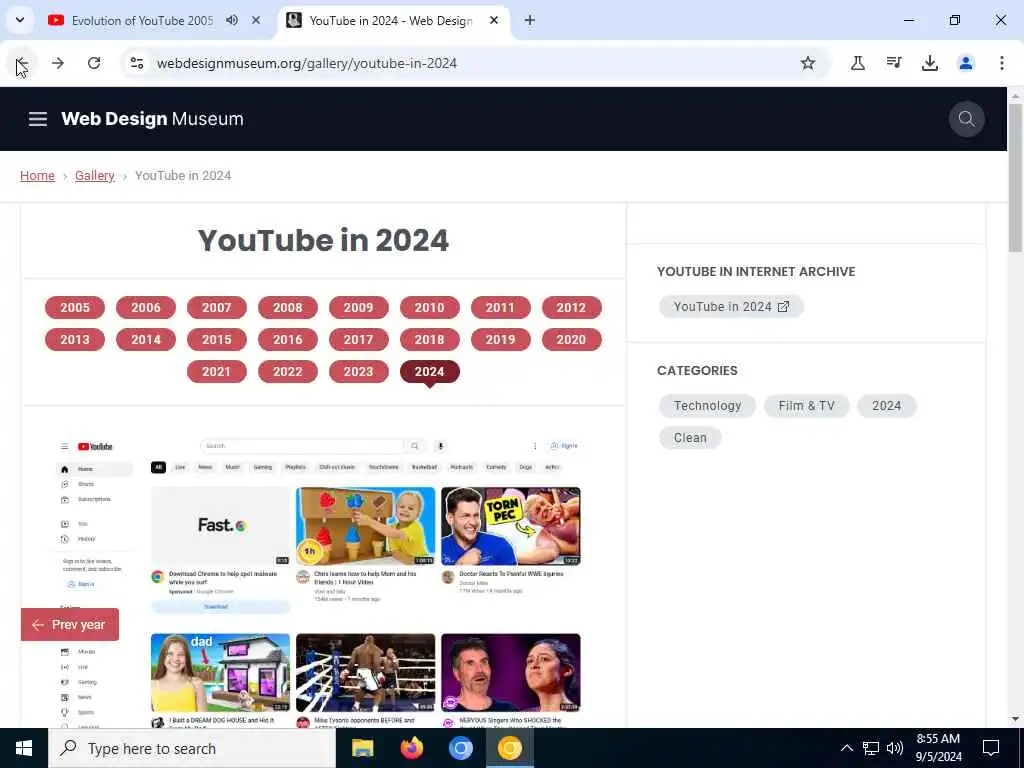
Task: Open the network status tray icon
Action: pyautogui.click(x=871, y=748)
